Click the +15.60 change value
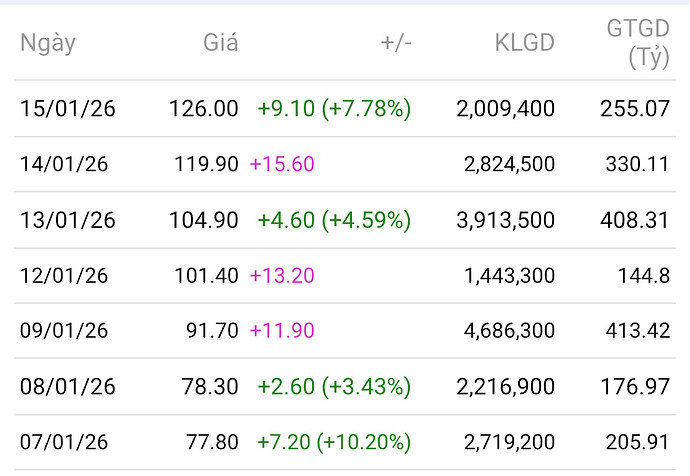690x476 pixels. coord(281,164)
